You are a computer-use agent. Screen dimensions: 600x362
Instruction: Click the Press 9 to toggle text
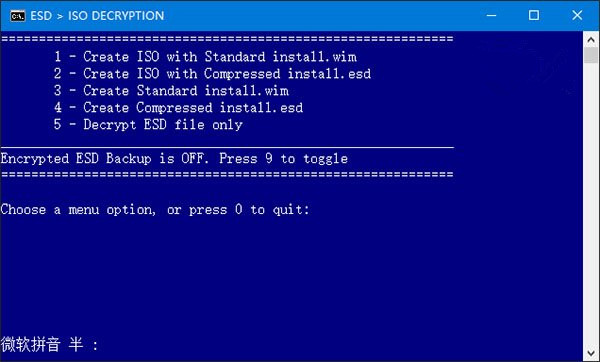[x=283, y=158]
